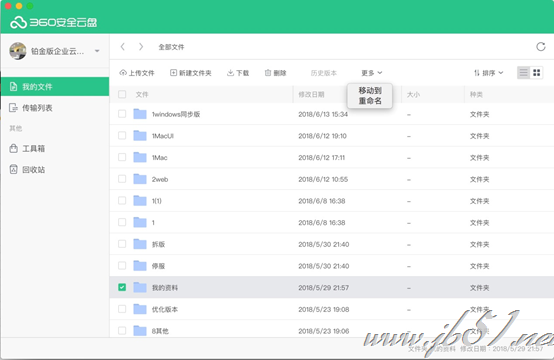Switch to grid view
Viewport: 554px width, 360px height.
[536, 73]
